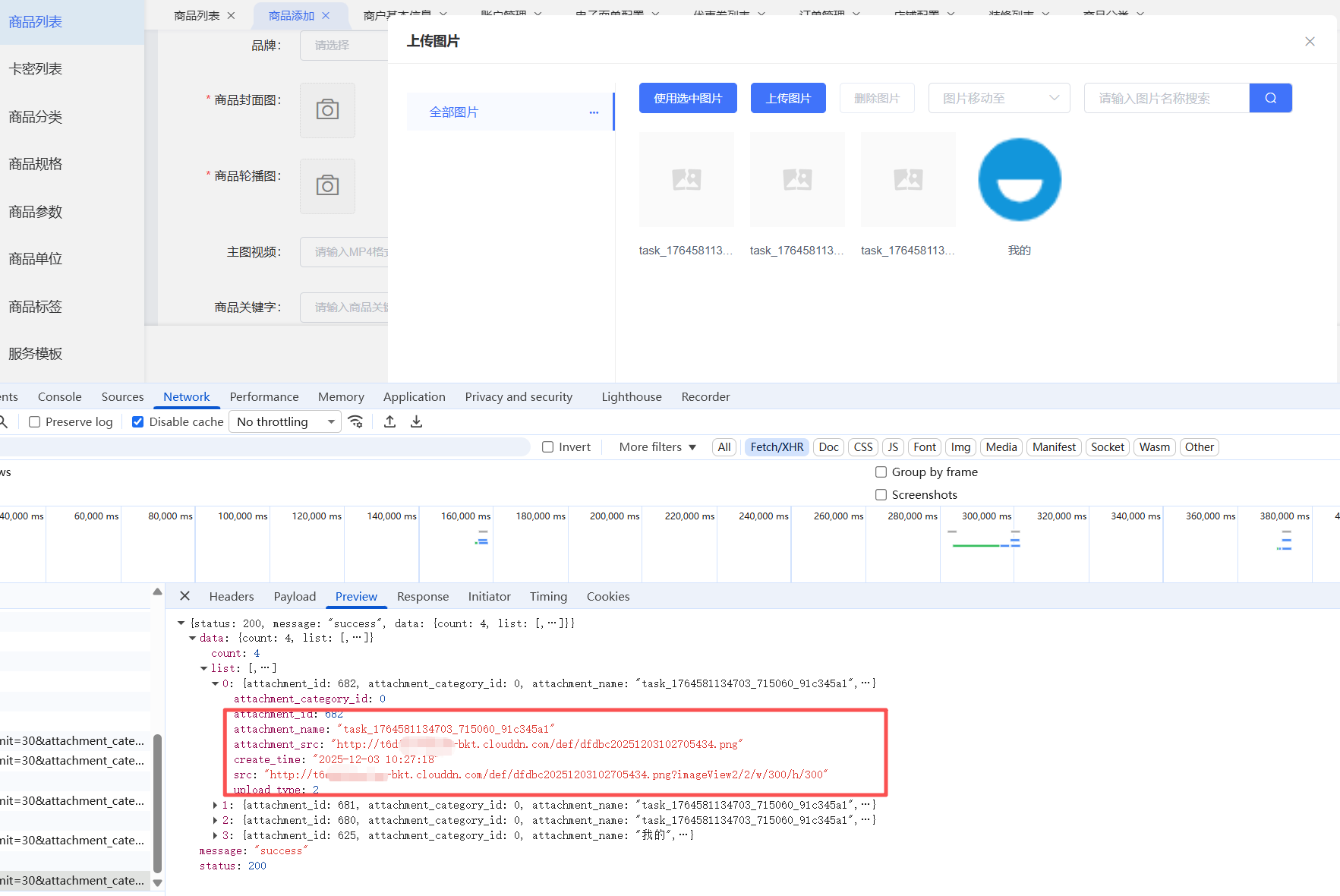Toggle the Invert filter checkbox

pyautogui.click(x=547, y=447)
